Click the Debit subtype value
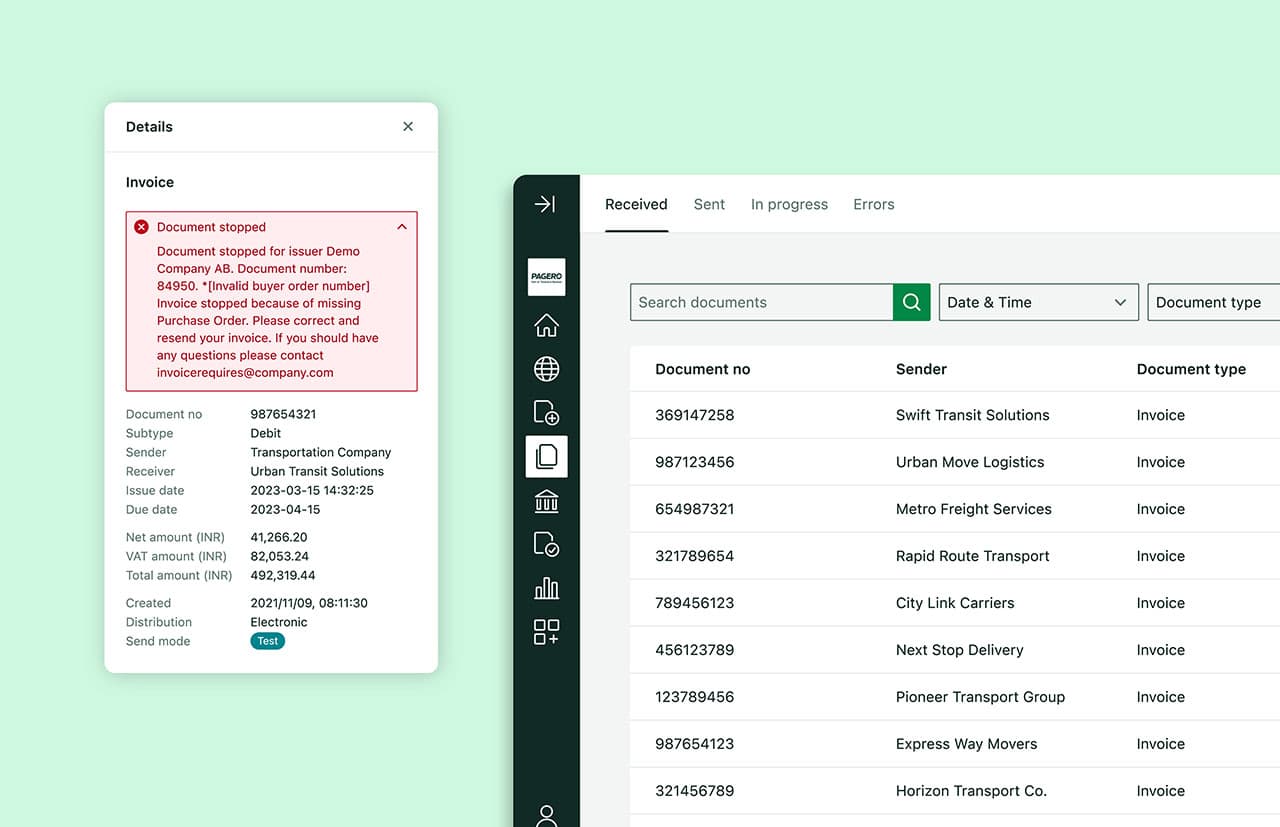 pos(265,433)
